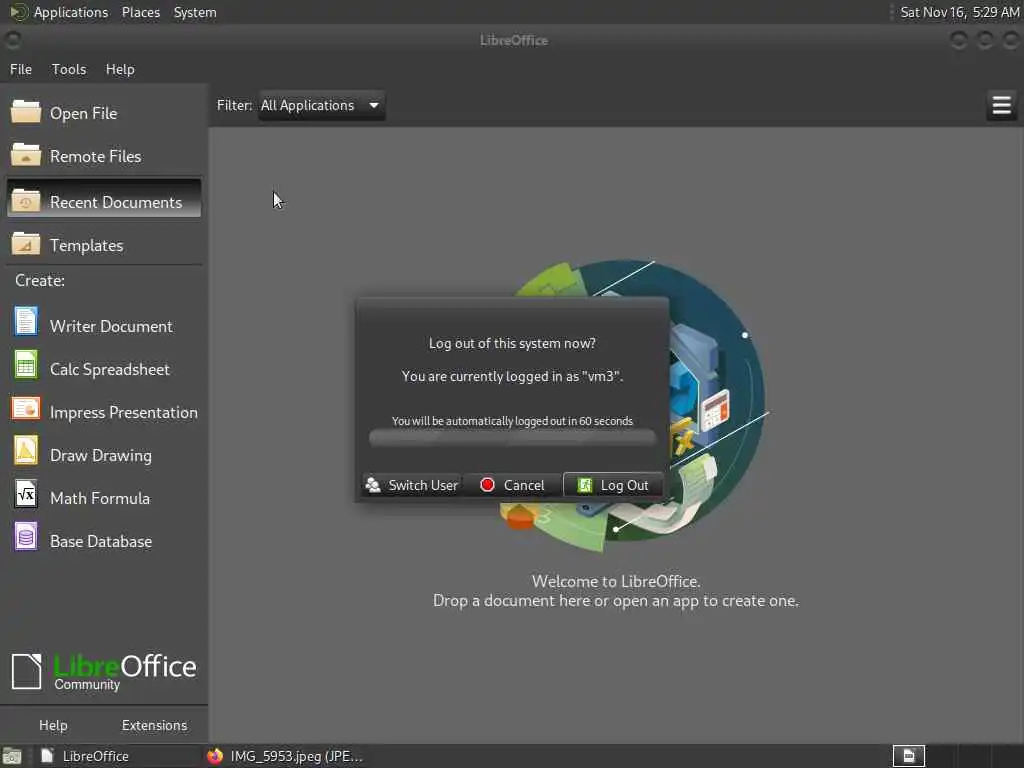Click the Open File label
Viewport: 1024px width, 768px height.
tap(84, 113)
